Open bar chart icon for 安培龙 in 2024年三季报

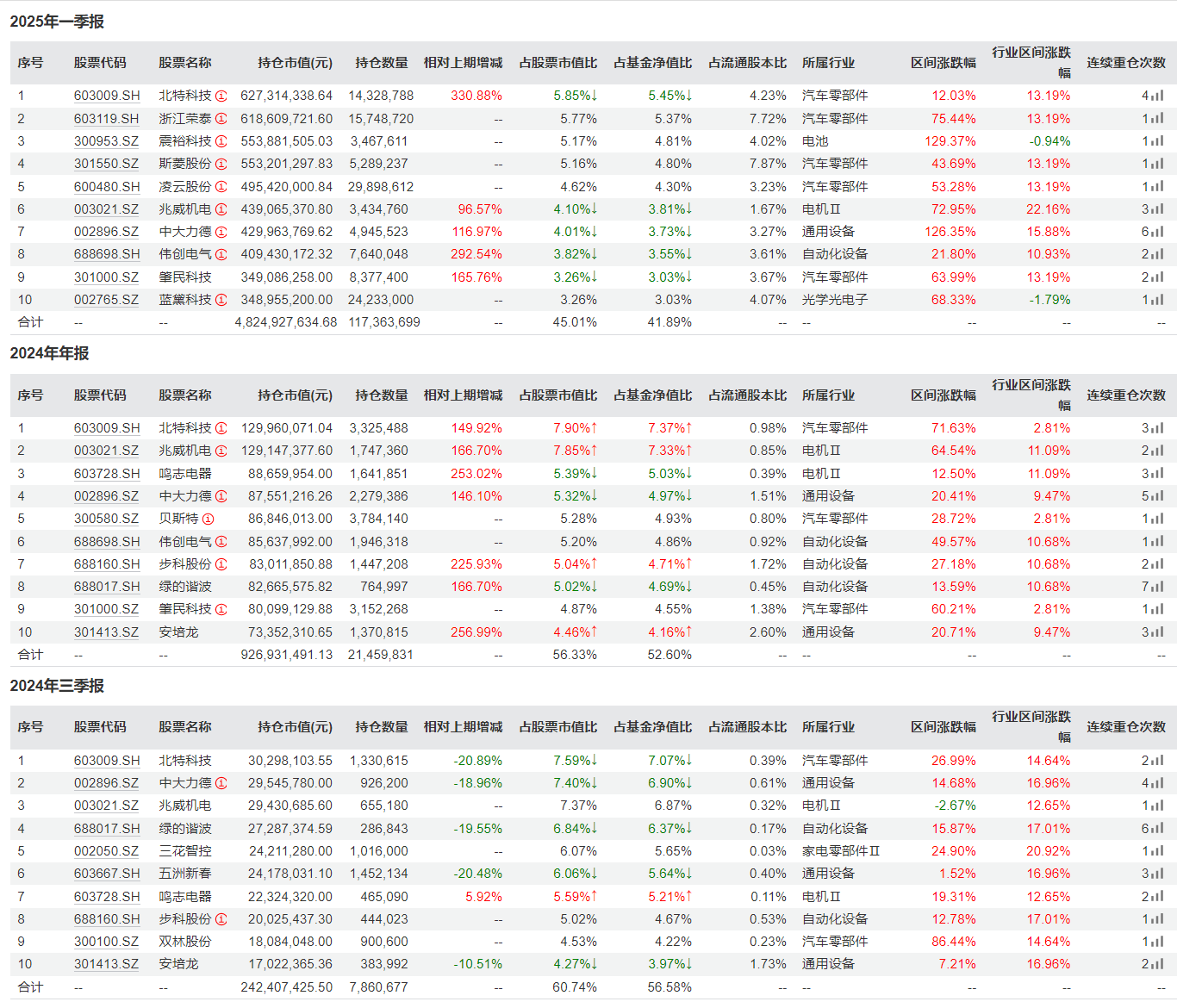point(1157,964)
